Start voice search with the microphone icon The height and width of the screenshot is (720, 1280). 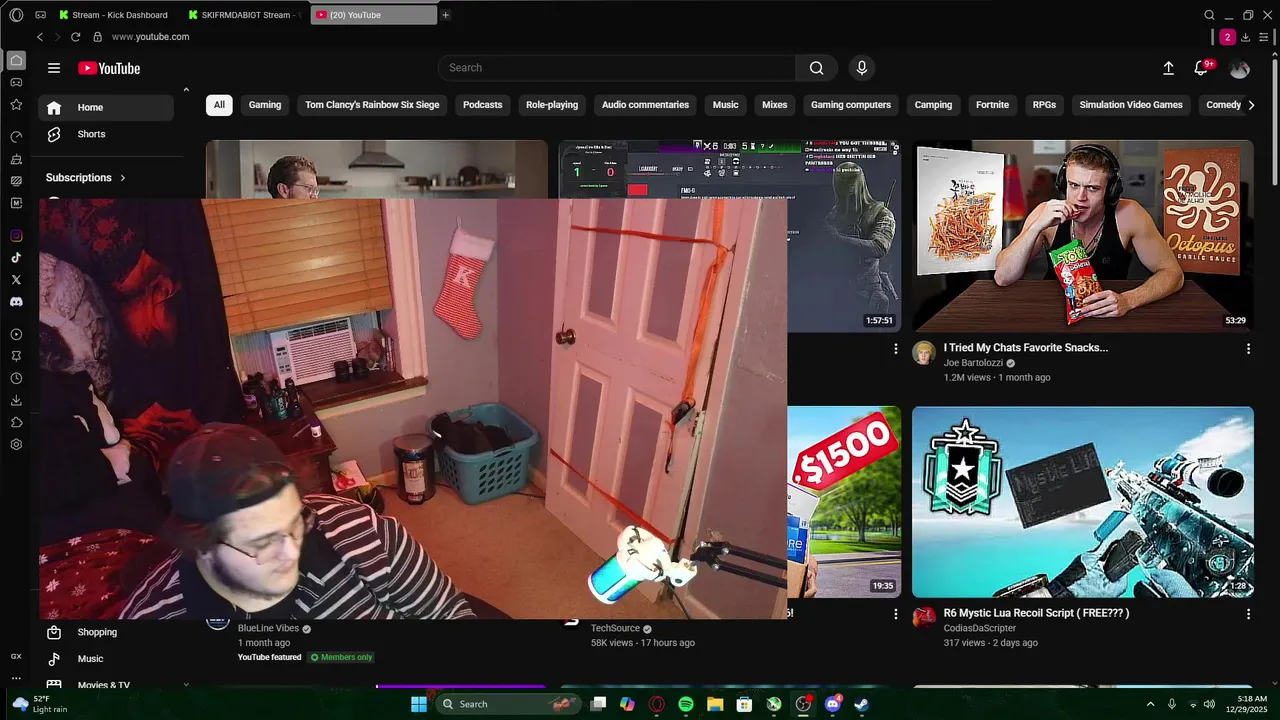click(x=862, y=68)
